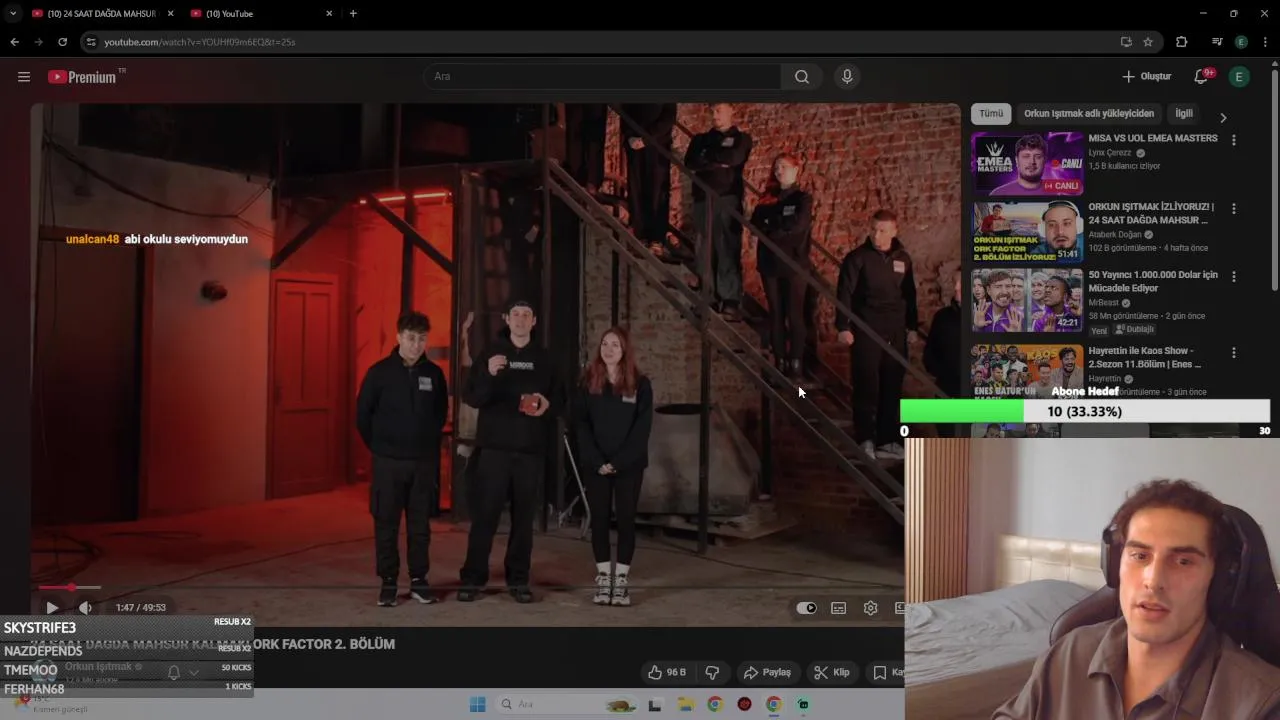The width and height of the screenshot is (1280, 720).
Task: Open Lynx Çerezz channel name
Action: (1110, 153)
